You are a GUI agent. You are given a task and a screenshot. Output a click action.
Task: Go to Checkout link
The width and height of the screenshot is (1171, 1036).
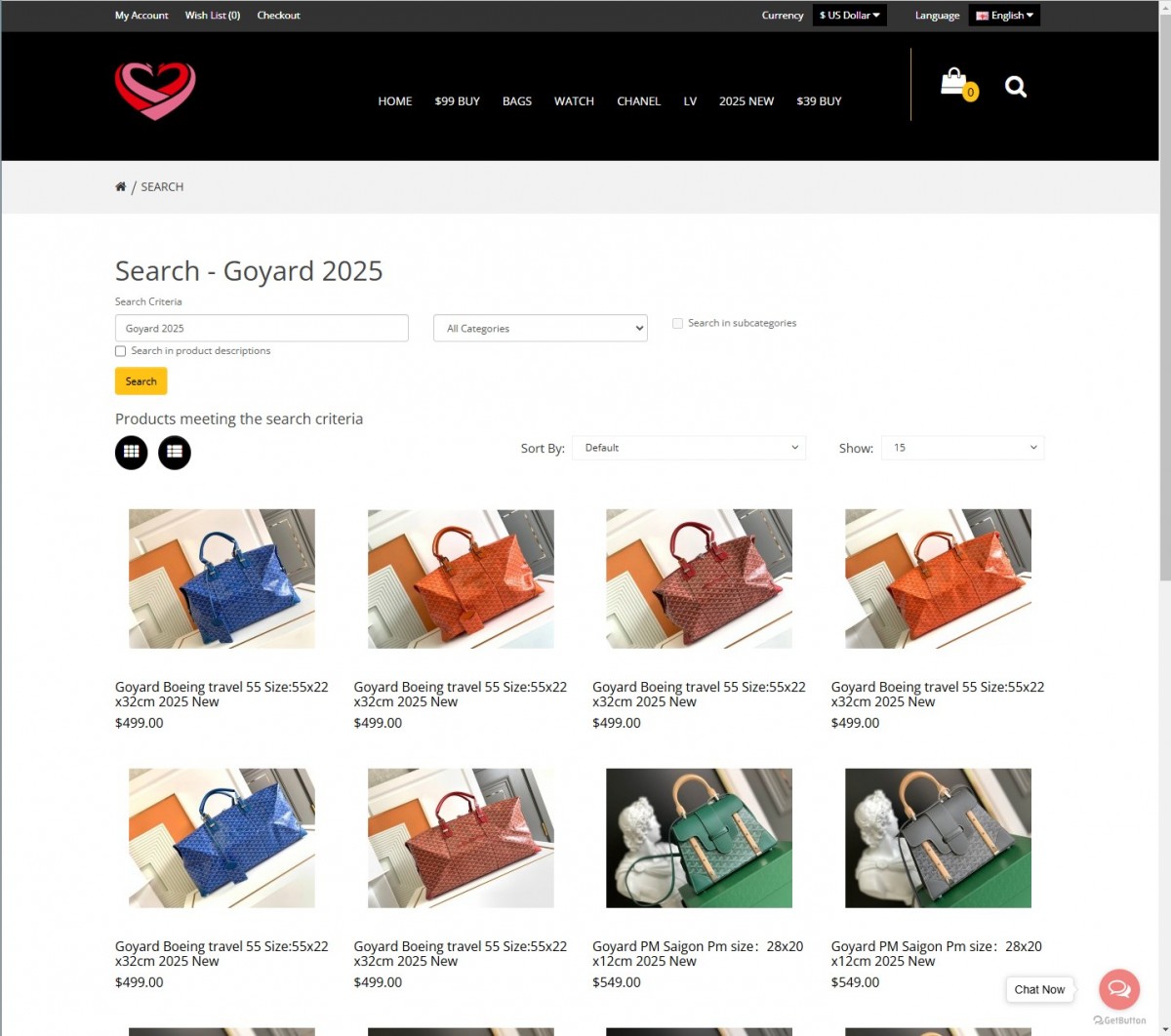(278, 16)
